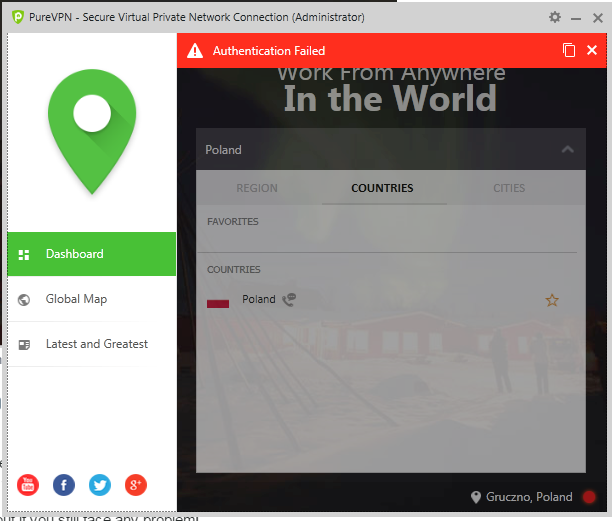Image resolution: width=614 pixels, height=521 pixels.
Task: Click the red connection status indicator
Action: click(x=589, y=497)
